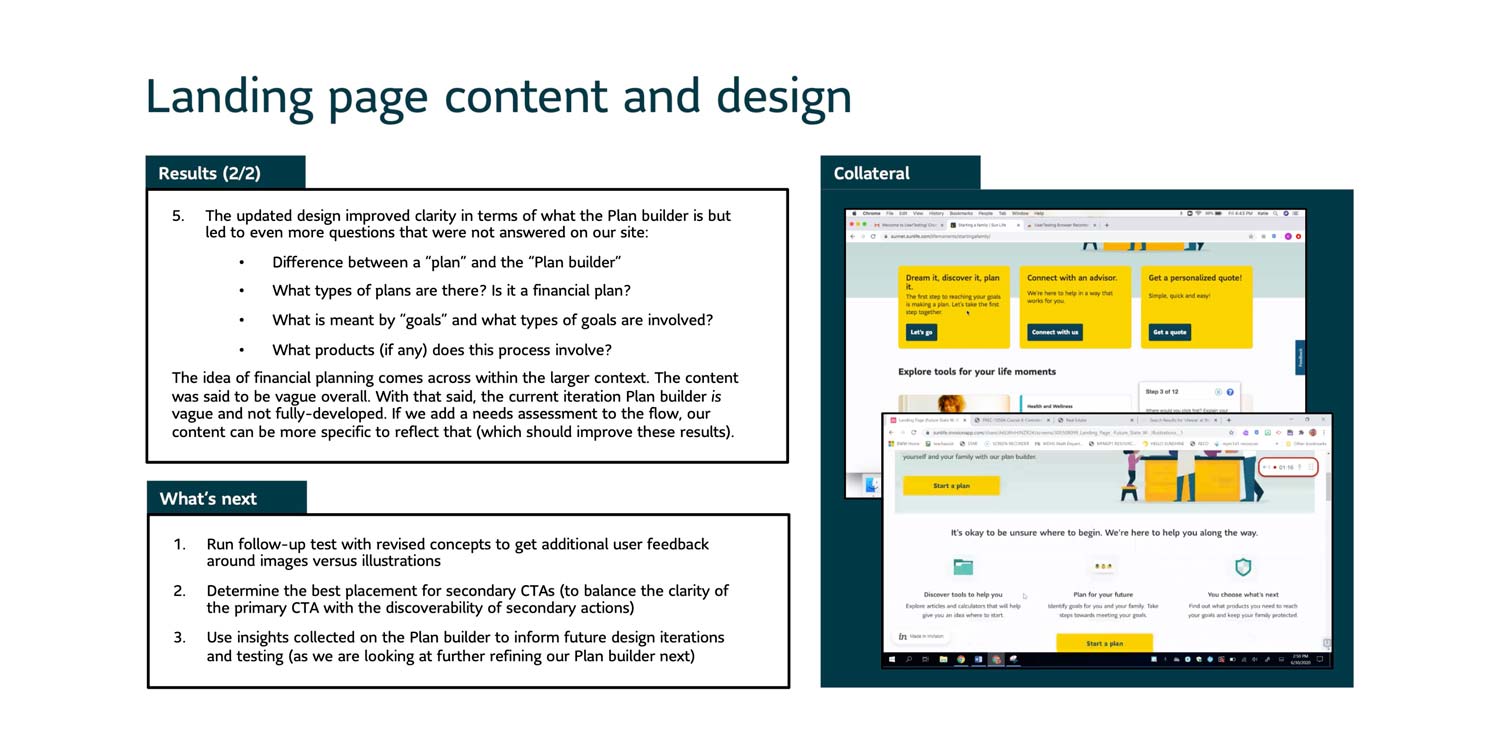Click Windows Start button on taskbar
Viewport: 1500px width, 755px height.
point(892,659)
